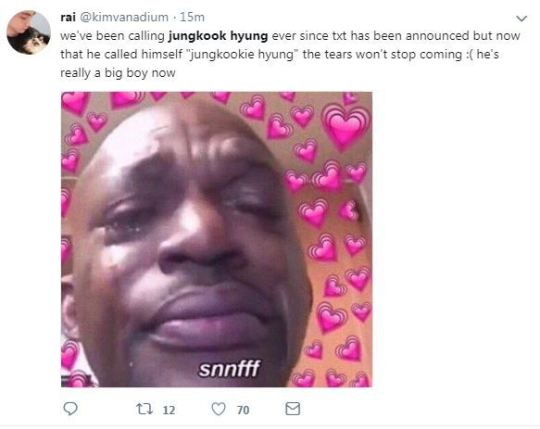View the retweet count of 12
The image size is (540, 429).
click(x=169, y=410)
